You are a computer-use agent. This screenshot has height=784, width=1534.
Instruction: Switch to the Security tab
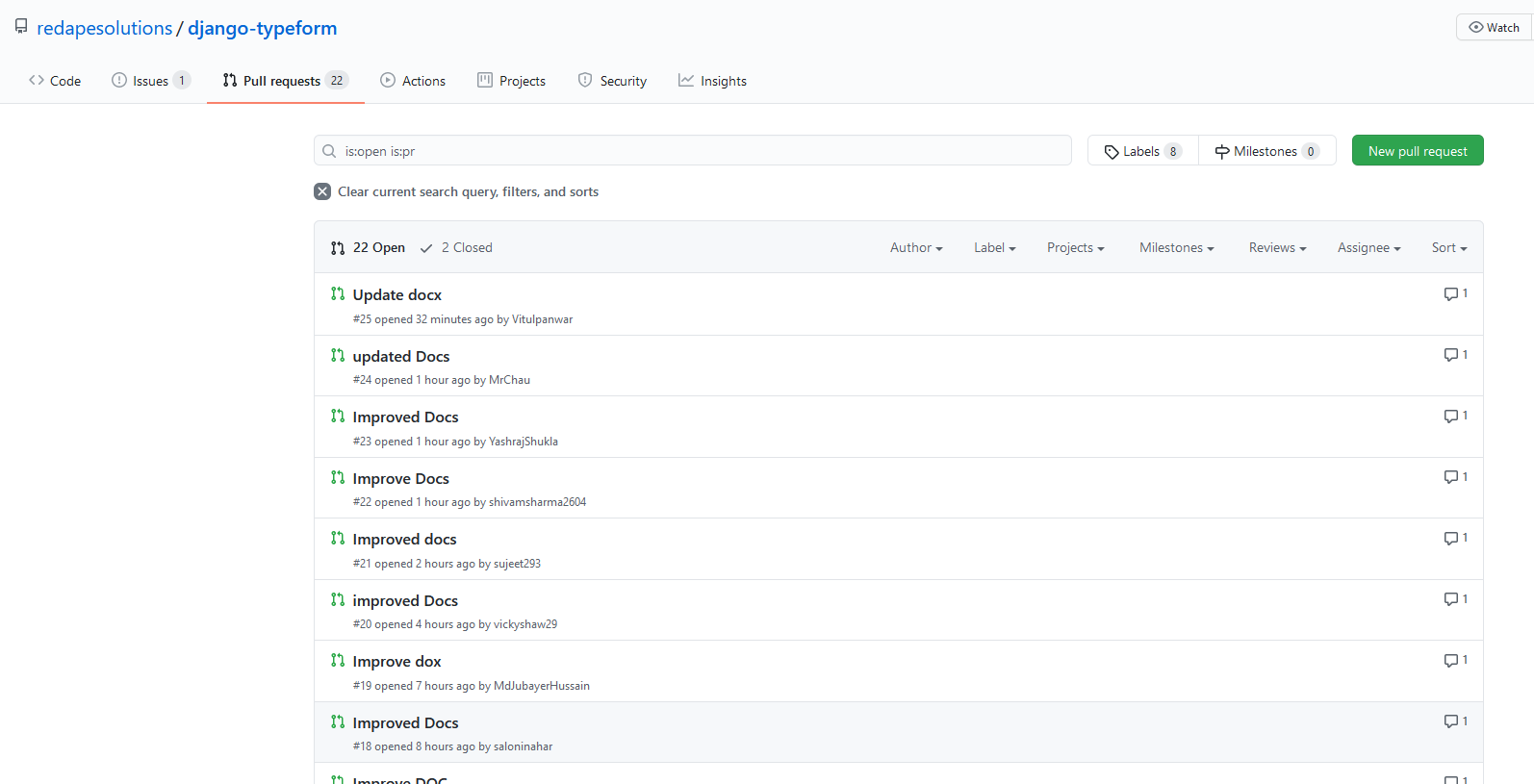[612, 81]
